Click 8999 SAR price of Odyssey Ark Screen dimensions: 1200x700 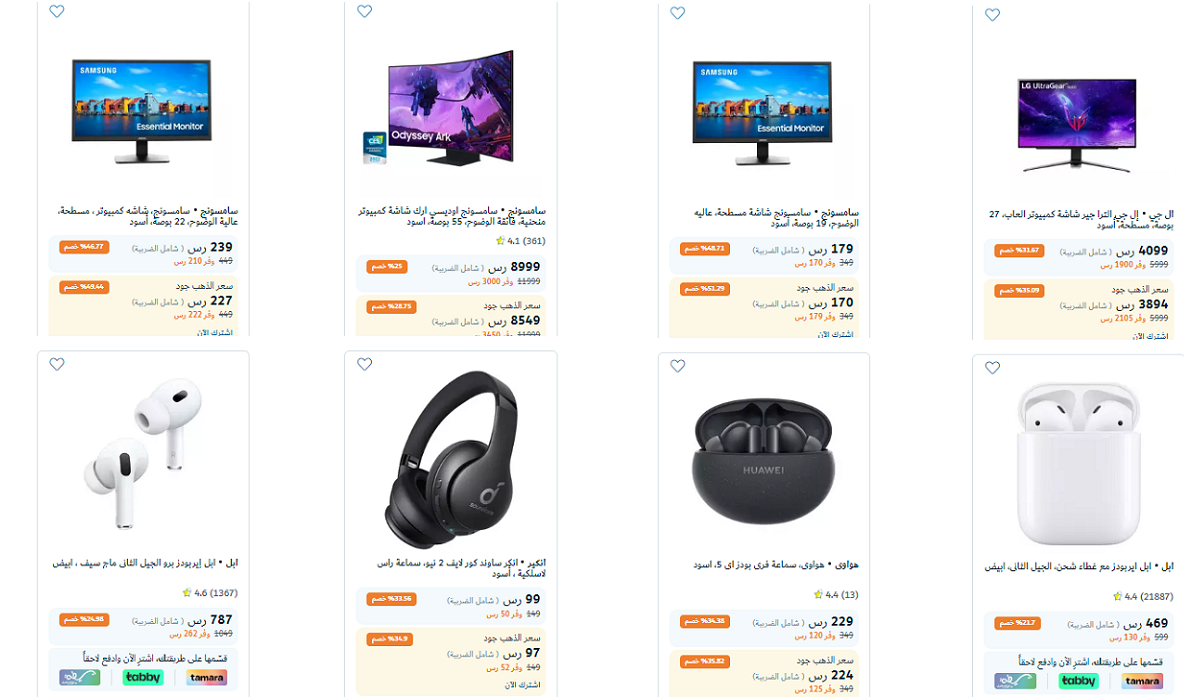[514, 267]
